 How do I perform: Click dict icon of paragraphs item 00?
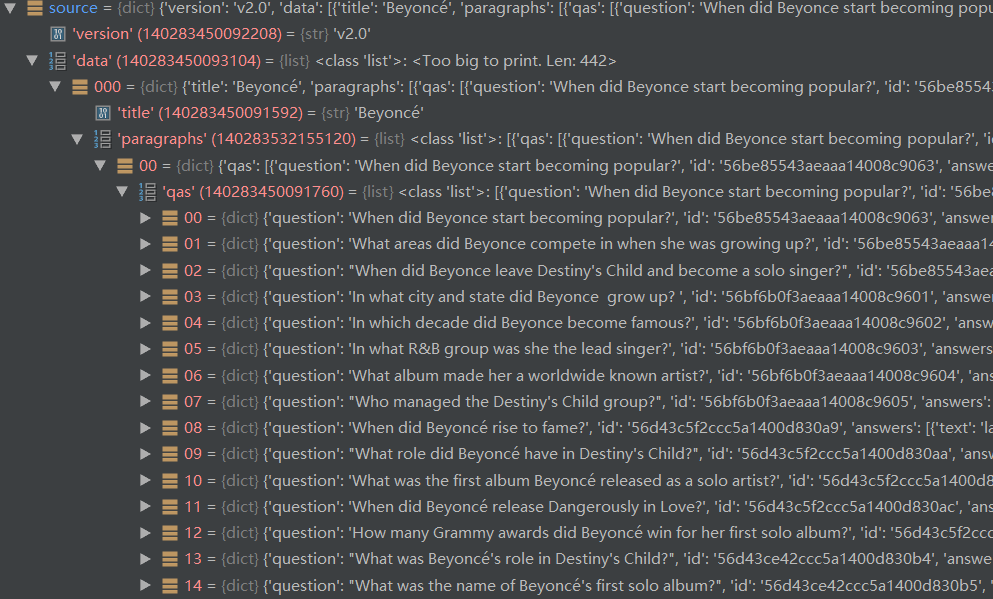click(125, 166)
